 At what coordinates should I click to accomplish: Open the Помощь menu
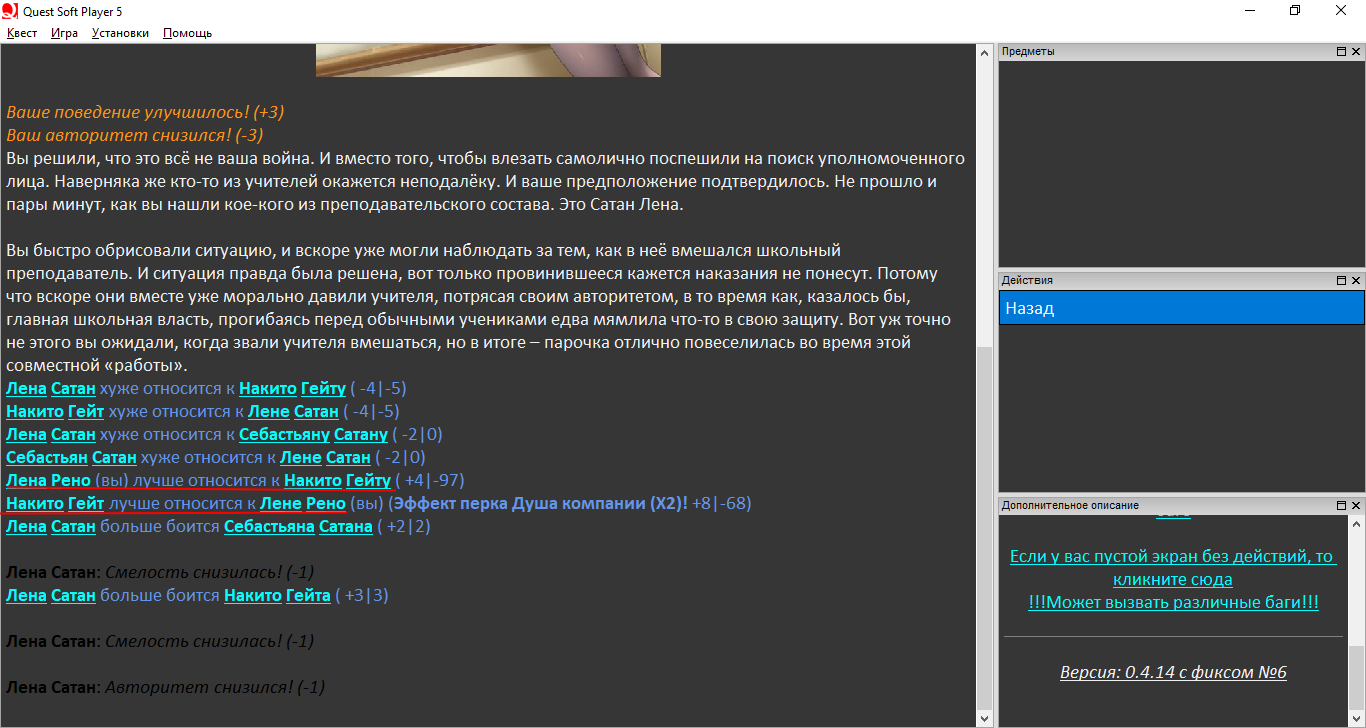click(x=187, y=33)
